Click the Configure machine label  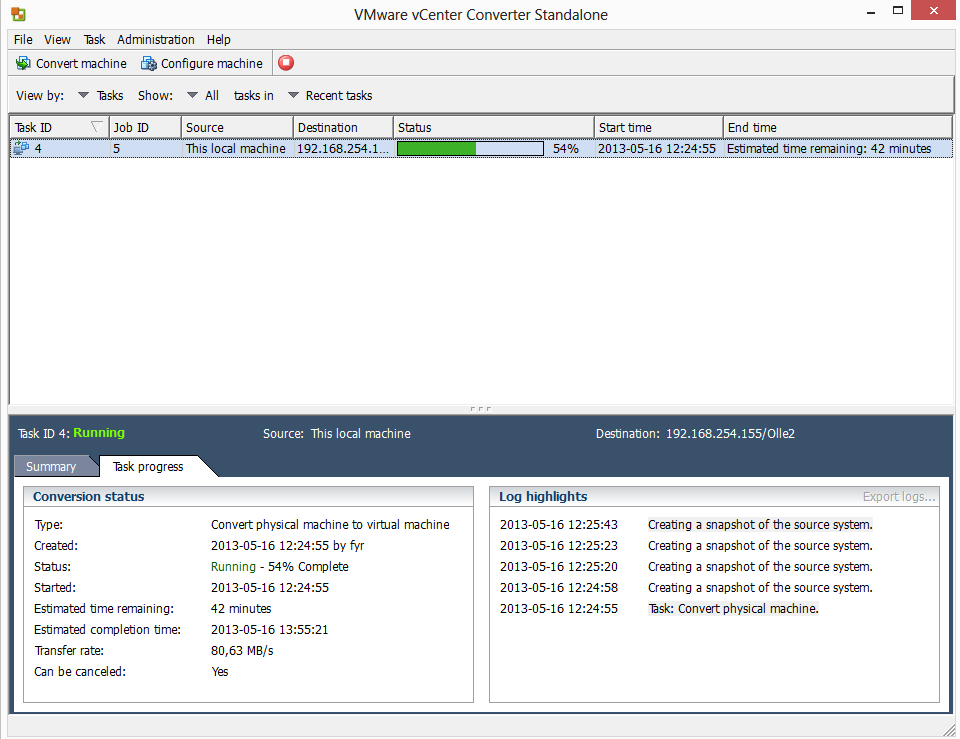212,64
